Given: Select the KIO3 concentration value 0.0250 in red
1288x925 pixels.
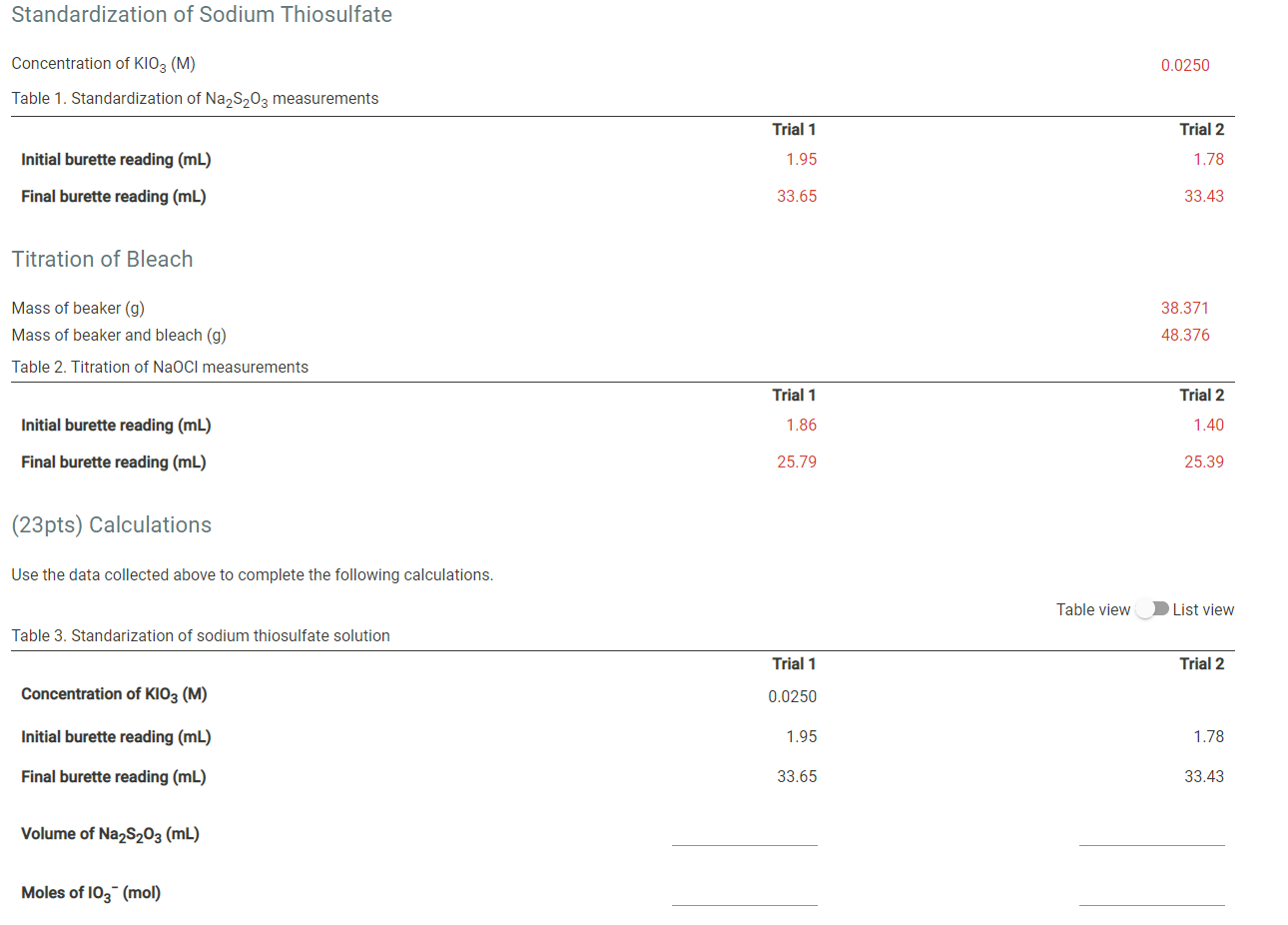Looking at the screenshot, I should tap(1184, 65).
